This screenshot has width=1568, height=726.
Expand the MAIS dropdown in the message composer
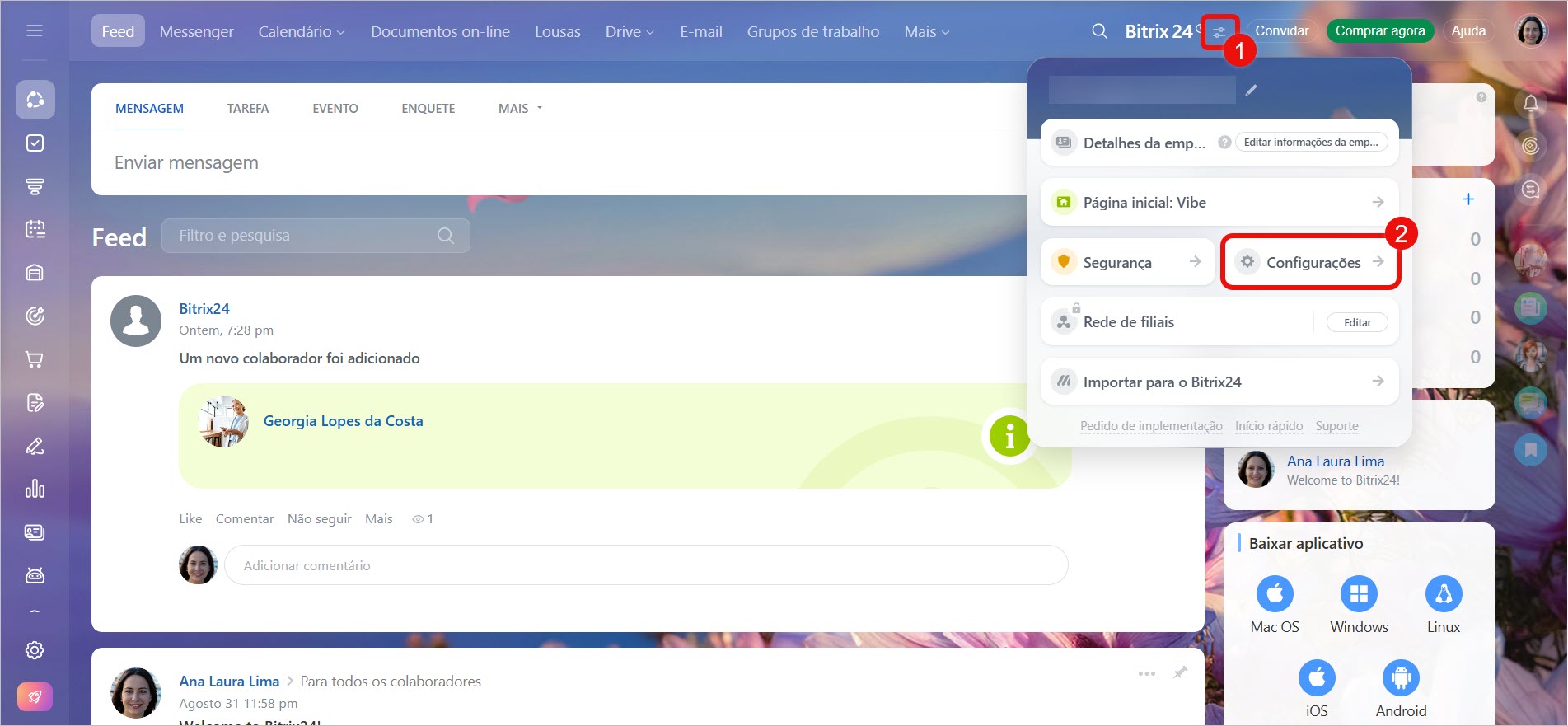click(x=521, y=108)
